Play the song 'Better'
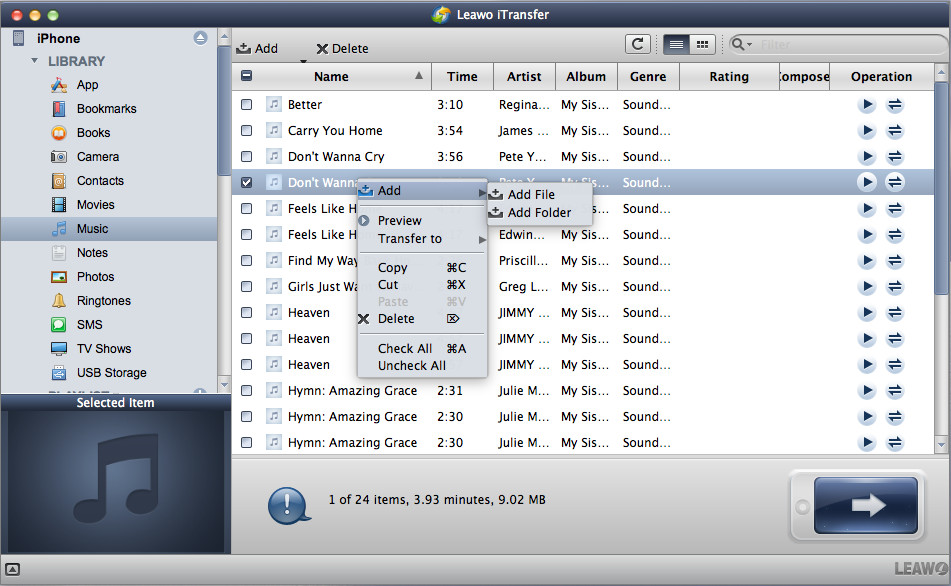The height and width of the screenshot is (586, 951). (x=866, y=105)
